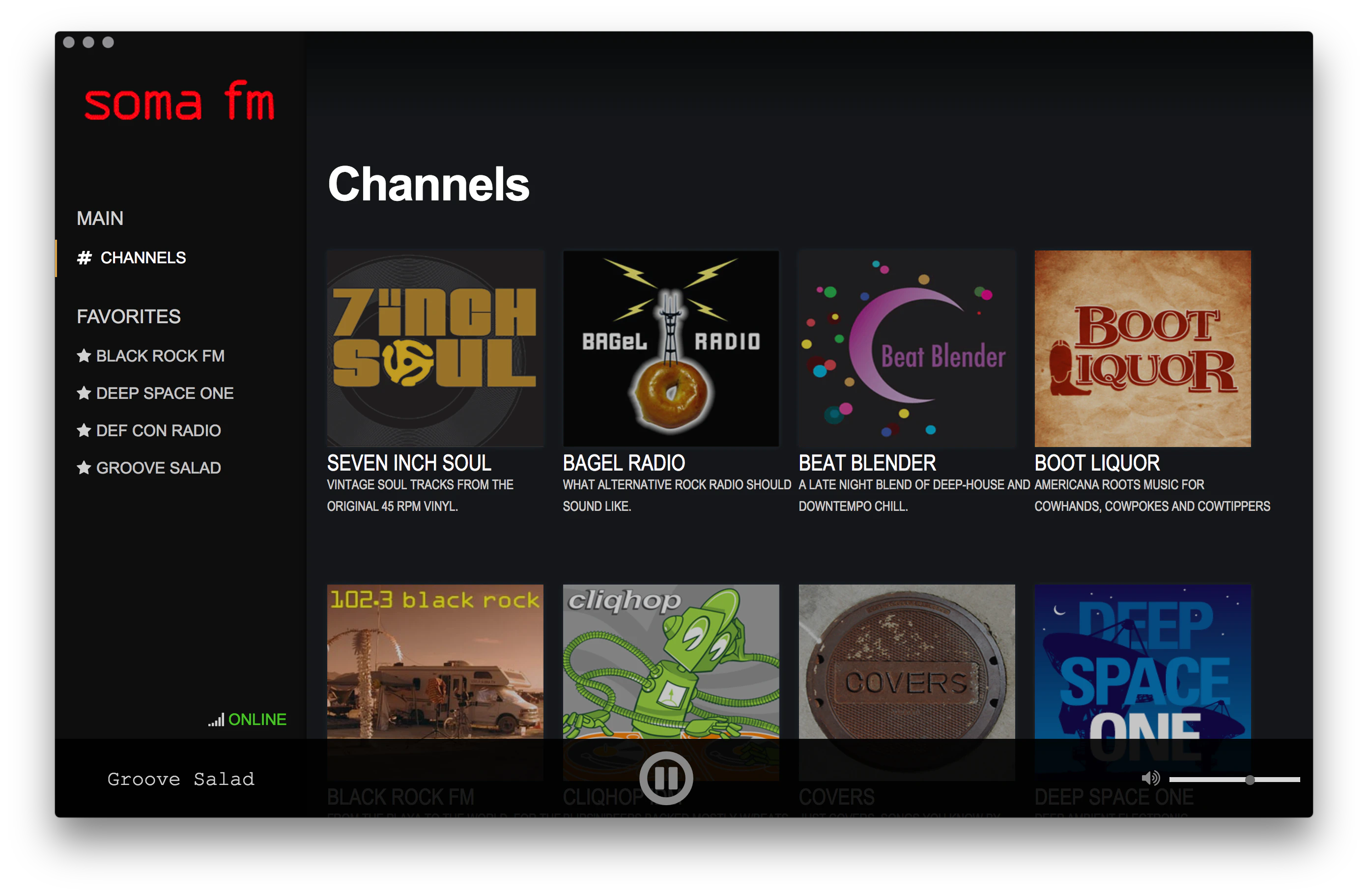Click the # icon beside CHANNELS
Viewport: 1368px width, 896px height.
coord(84,258)
